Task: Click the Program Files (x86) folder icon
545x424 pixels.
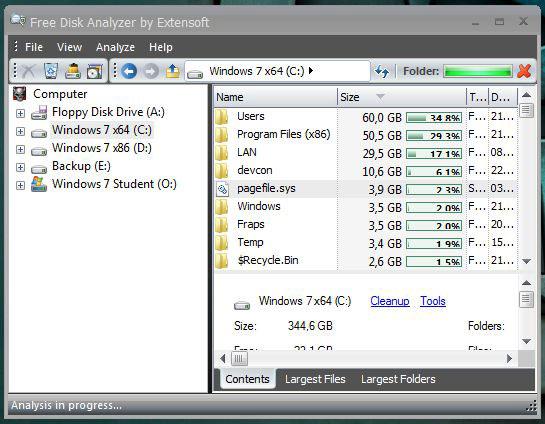Action: click(222, 135)
